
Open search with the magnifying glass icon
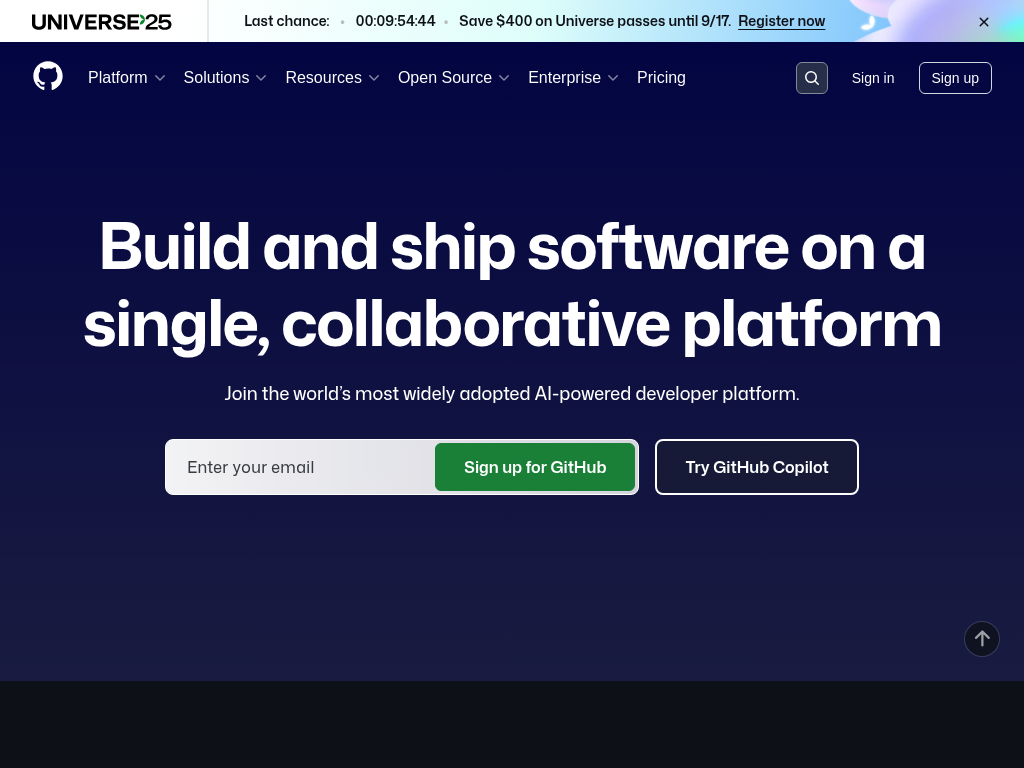[x=811, y=78]
